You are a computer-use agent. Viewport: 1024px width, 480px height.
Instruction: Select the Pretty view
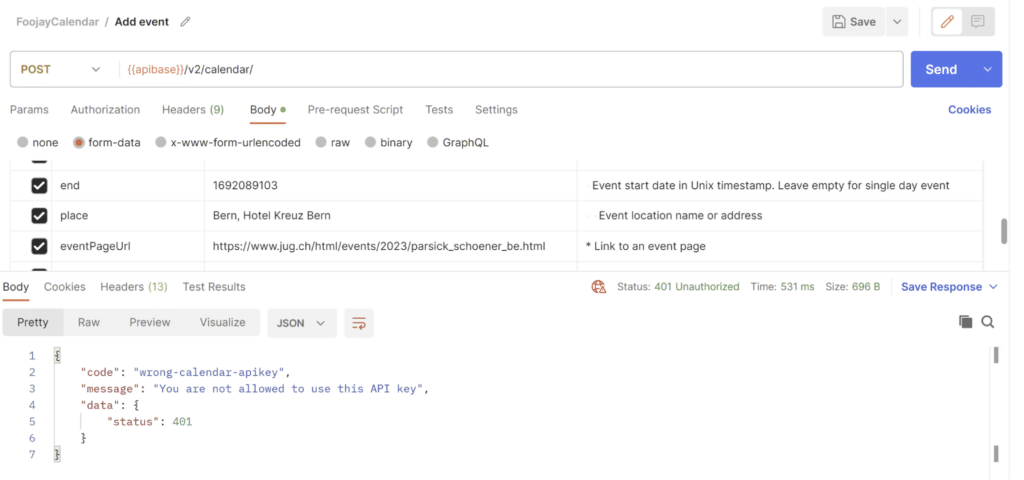click(33, 323)
